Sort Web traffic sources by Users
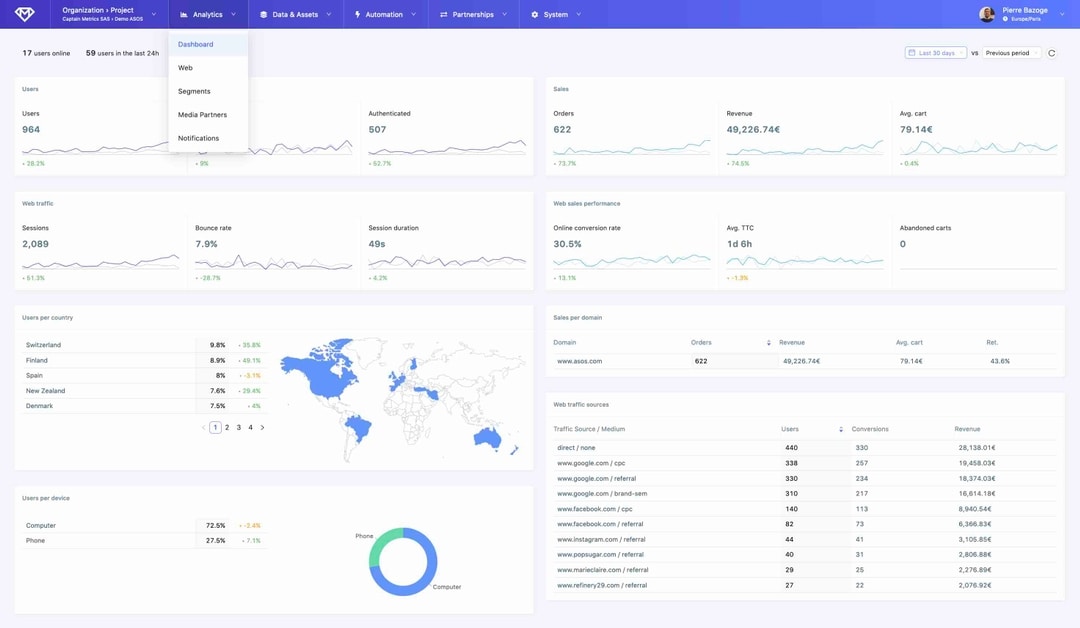Image resolution: width=1080 pixels, height=628 pixels. [x=840, y=429]
